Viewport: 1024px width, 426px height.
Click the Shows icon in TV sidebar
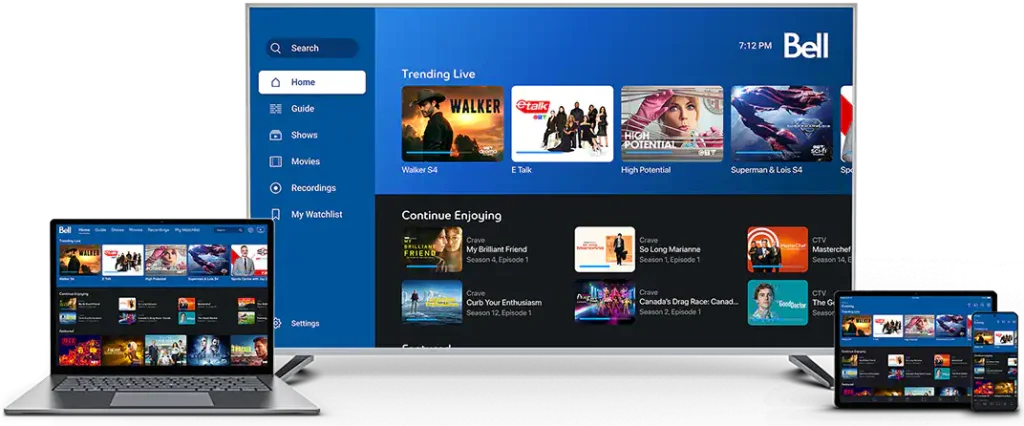275,135
